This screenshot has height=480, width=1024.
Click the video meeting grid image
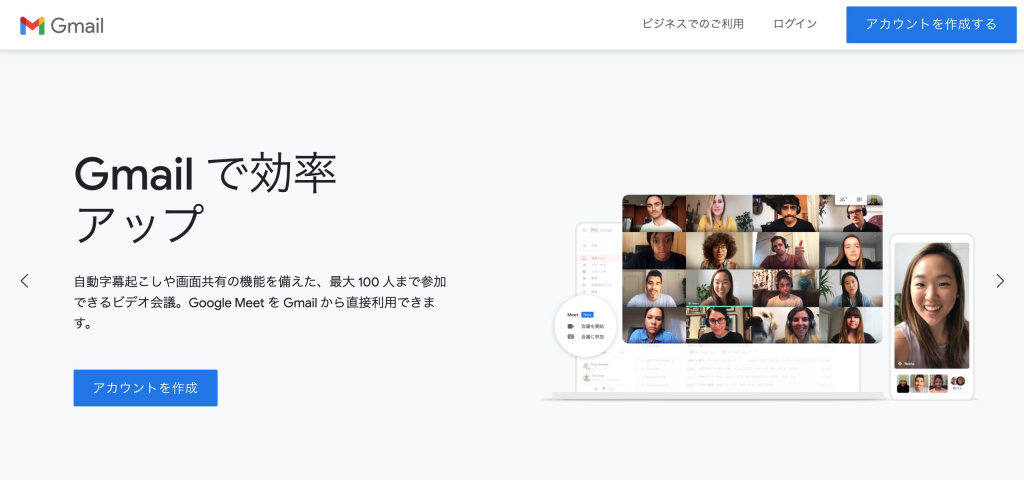click(x=752, y=269)
